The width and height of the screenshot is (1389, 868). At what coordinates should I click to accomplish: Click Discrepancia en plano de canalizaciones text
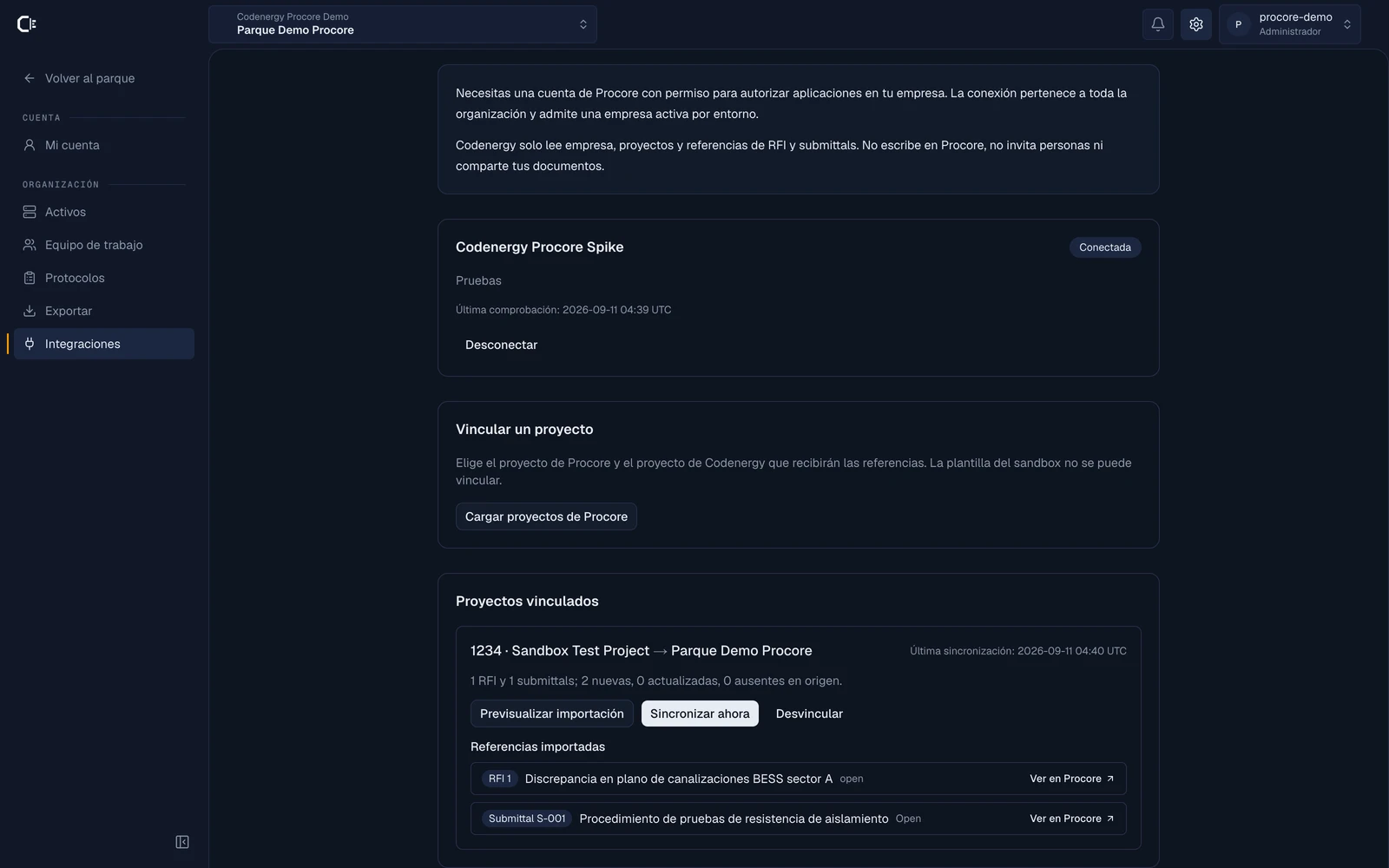coord(679,779)
